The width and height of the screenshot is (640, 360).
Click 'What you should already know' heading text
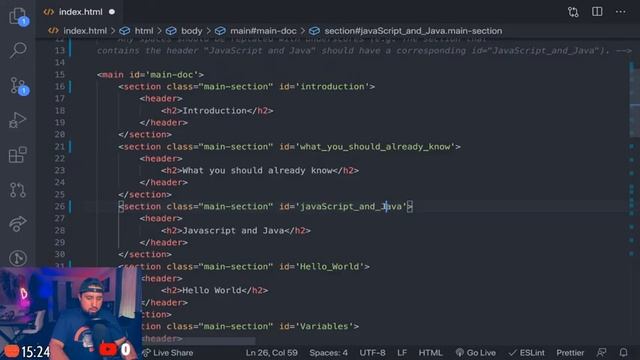257,171
